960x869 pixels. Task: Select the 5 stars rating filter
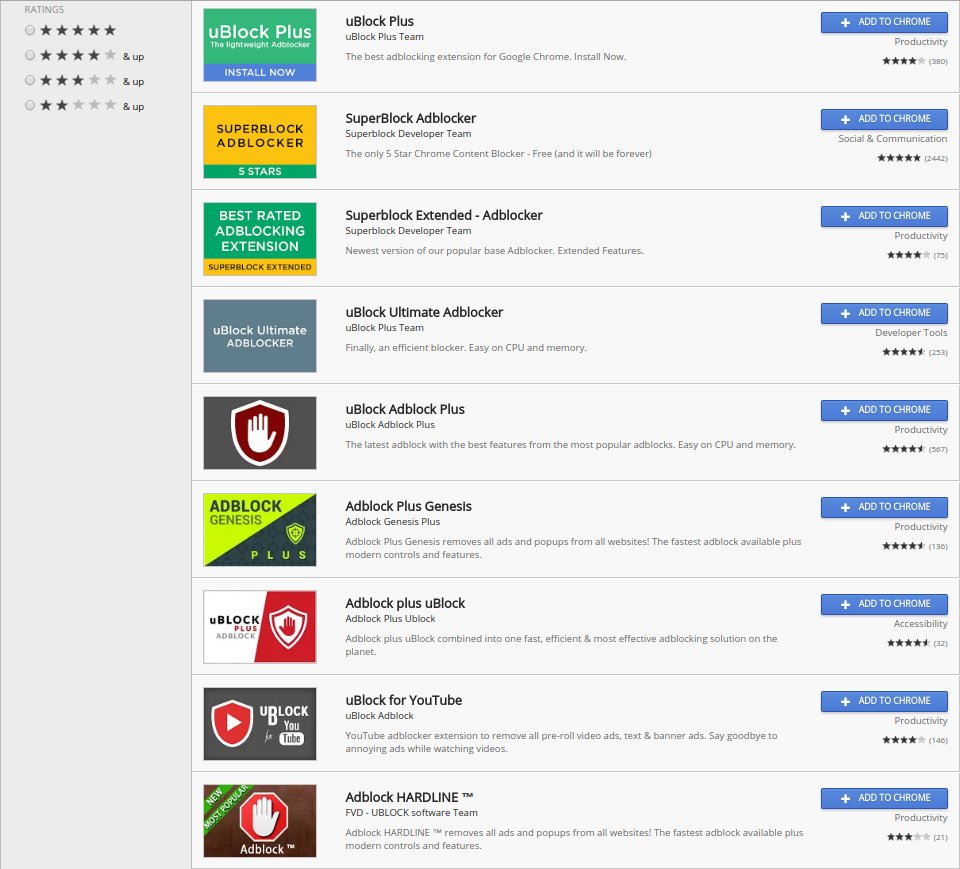(x=30, y=30)
